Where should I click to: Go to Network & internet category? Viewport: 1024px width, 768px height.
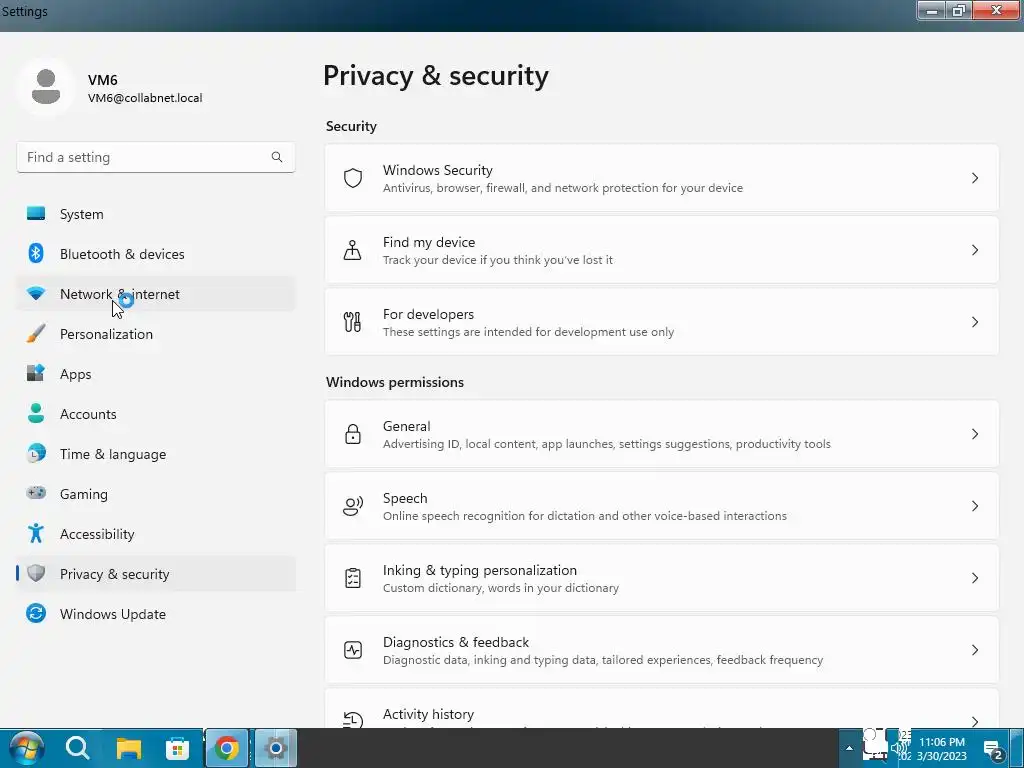pyautogui.click(x=156, y=294)
